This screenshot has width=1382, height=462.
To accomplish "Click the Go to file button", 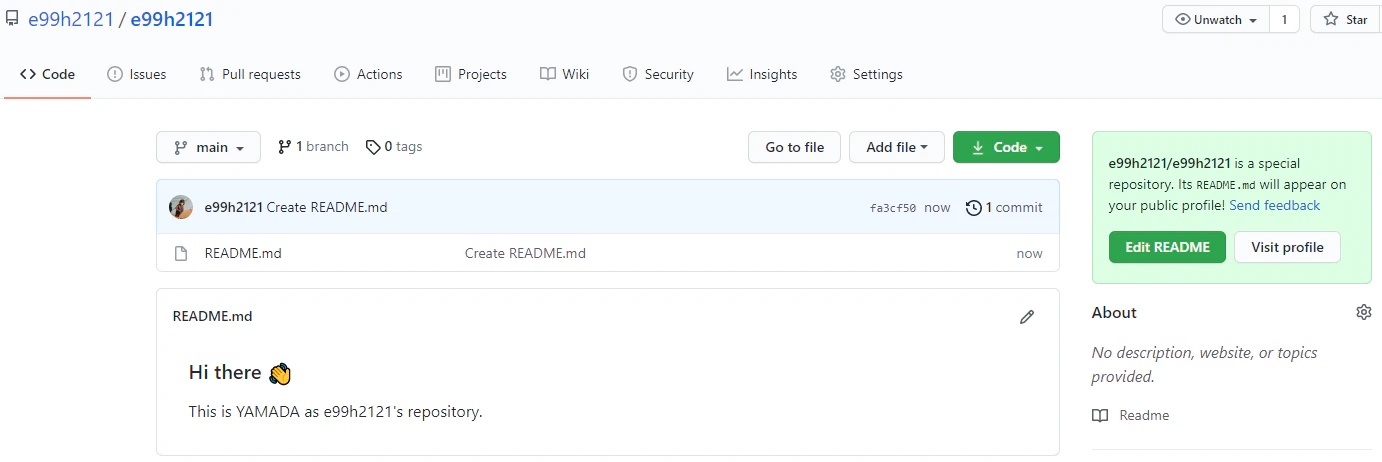I will (x=795, y=147).
